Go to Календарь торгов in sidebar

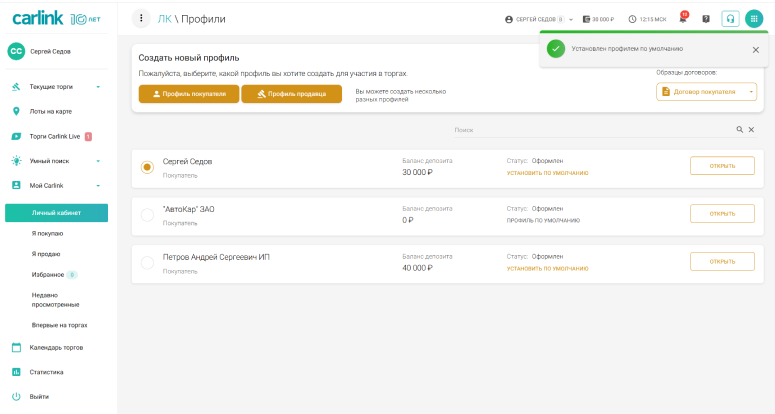[56, 347]
